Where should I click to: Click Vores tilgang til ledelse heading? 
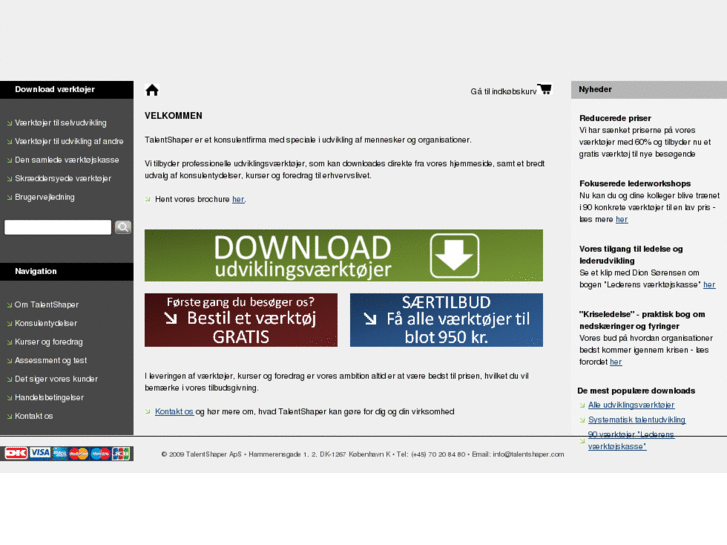coord(631,255)
